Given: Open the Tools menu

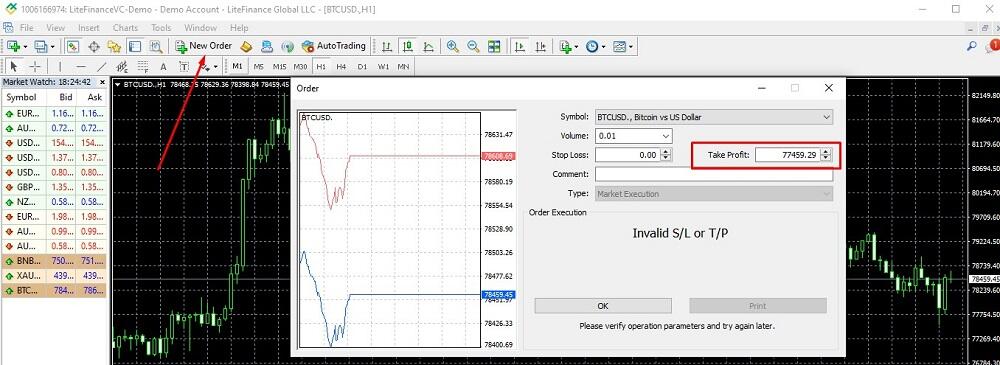Looking at the screenshot, I should (161, 28).
